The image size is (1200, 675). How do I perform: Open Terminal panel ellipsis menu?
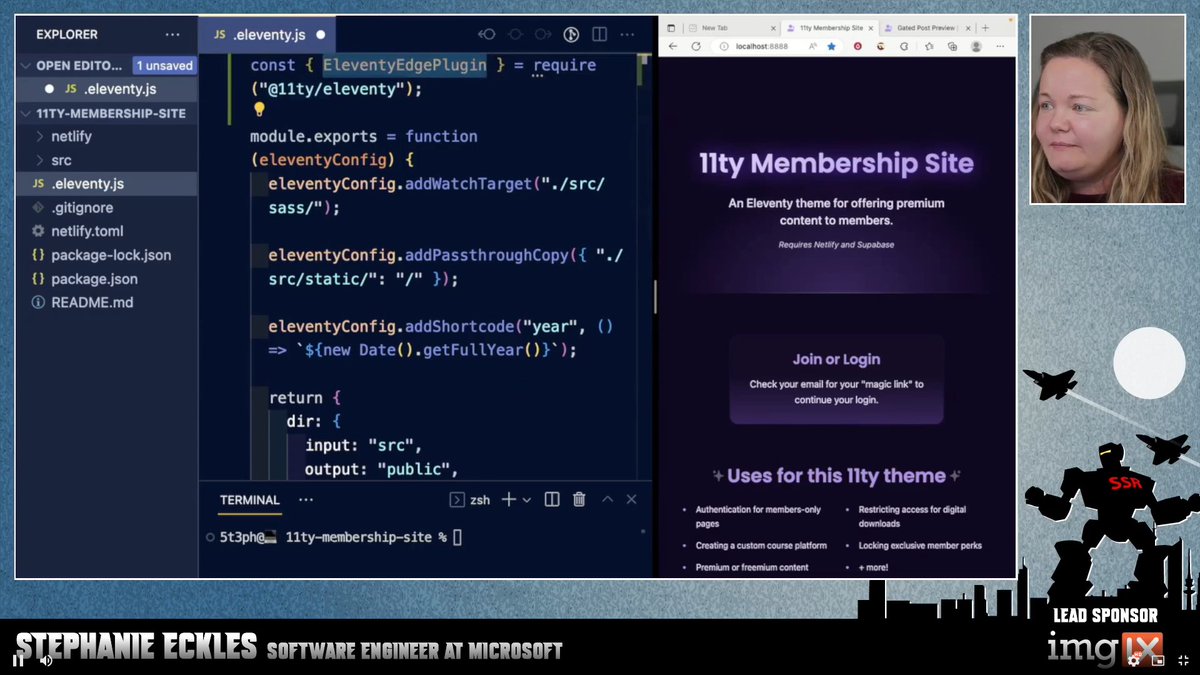click(306, 499)
